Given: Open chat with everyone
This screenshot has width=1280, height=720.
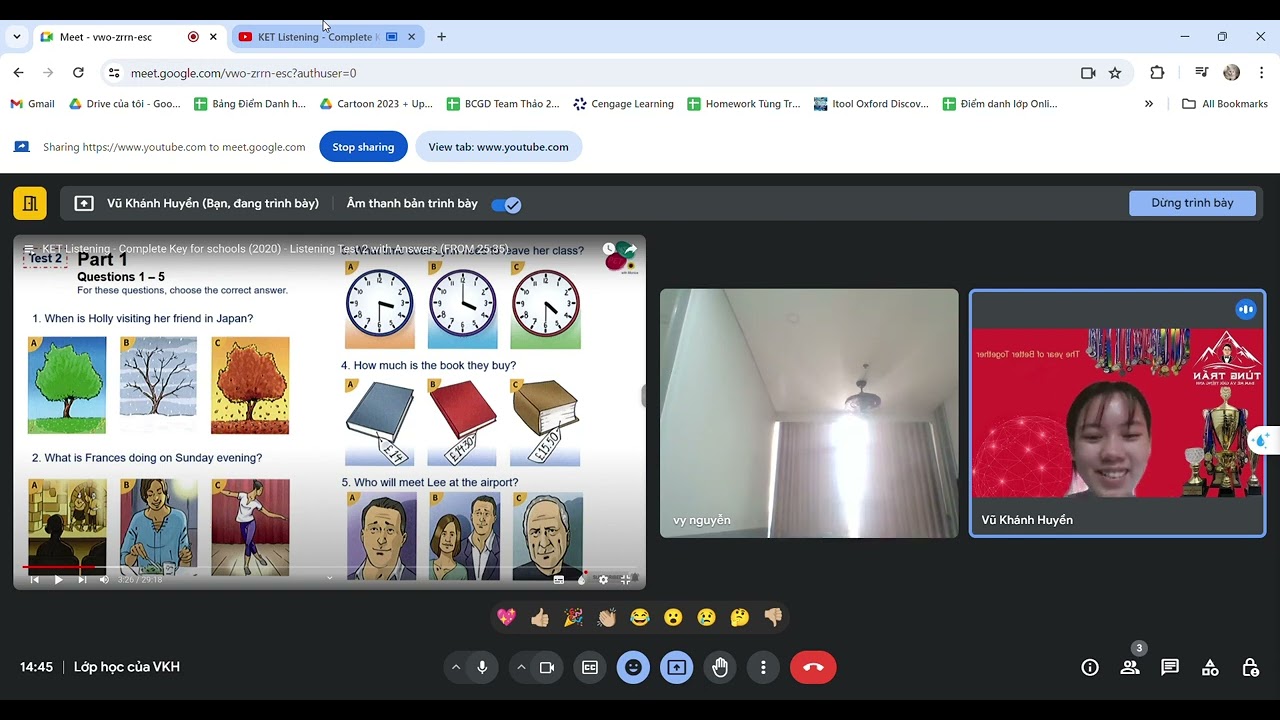Looking at the screenshot, I should (x=1170, y=667).
